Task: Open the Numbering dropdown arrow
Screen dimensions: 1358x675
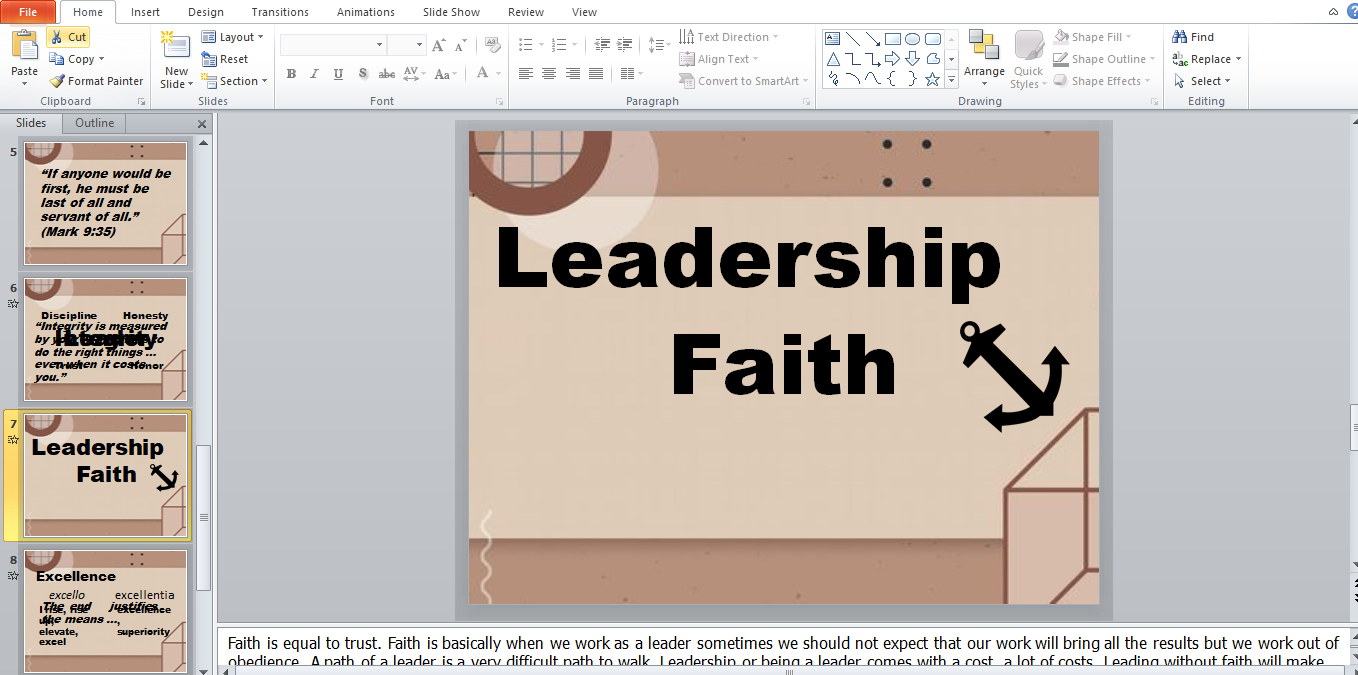Action: (x=575, y=45)
